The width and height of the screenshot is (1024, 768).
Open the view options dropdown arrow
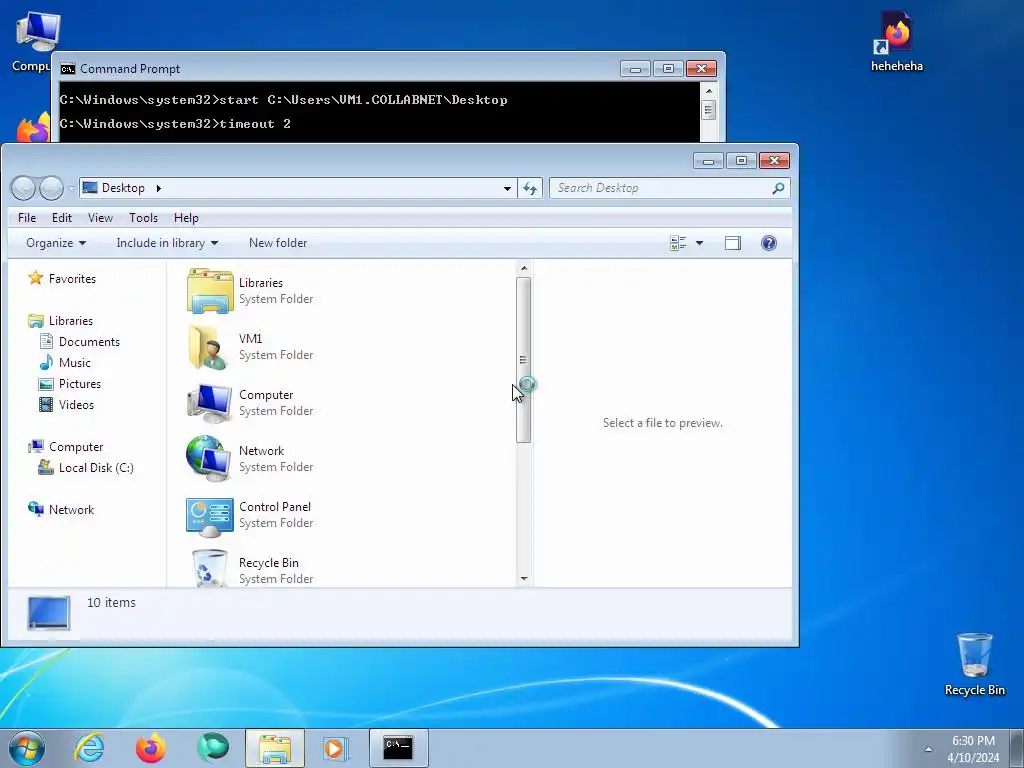[699, 243]
